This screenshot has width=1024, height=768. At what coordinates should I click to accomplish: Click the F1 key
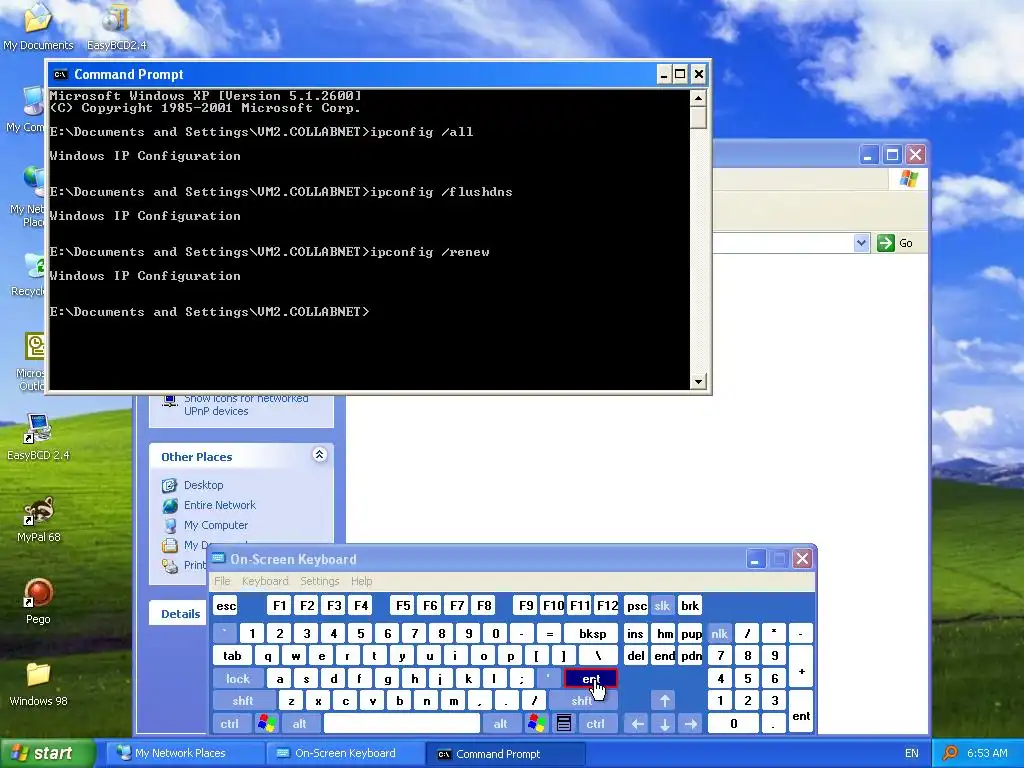point(280,605)
